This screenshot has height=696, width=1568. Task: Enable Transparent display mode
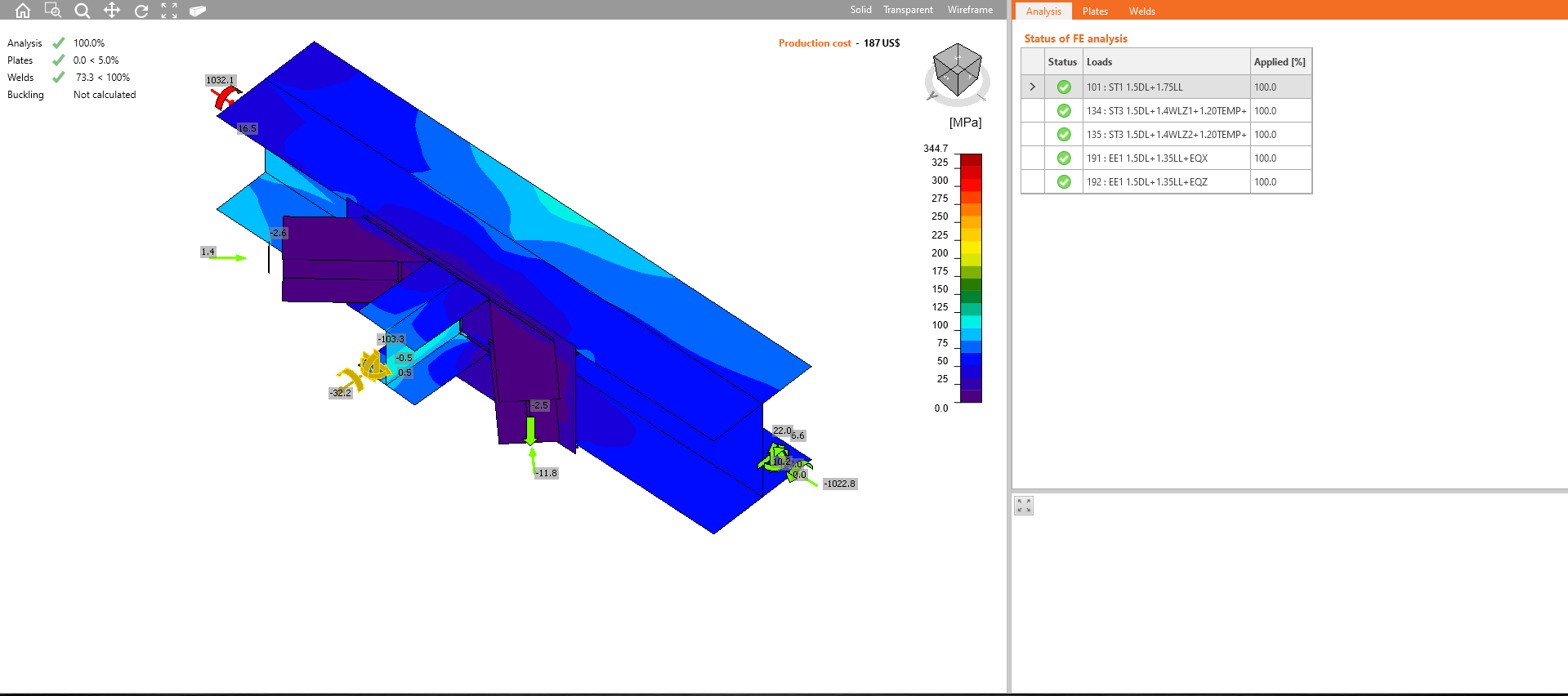pos(908,10)
